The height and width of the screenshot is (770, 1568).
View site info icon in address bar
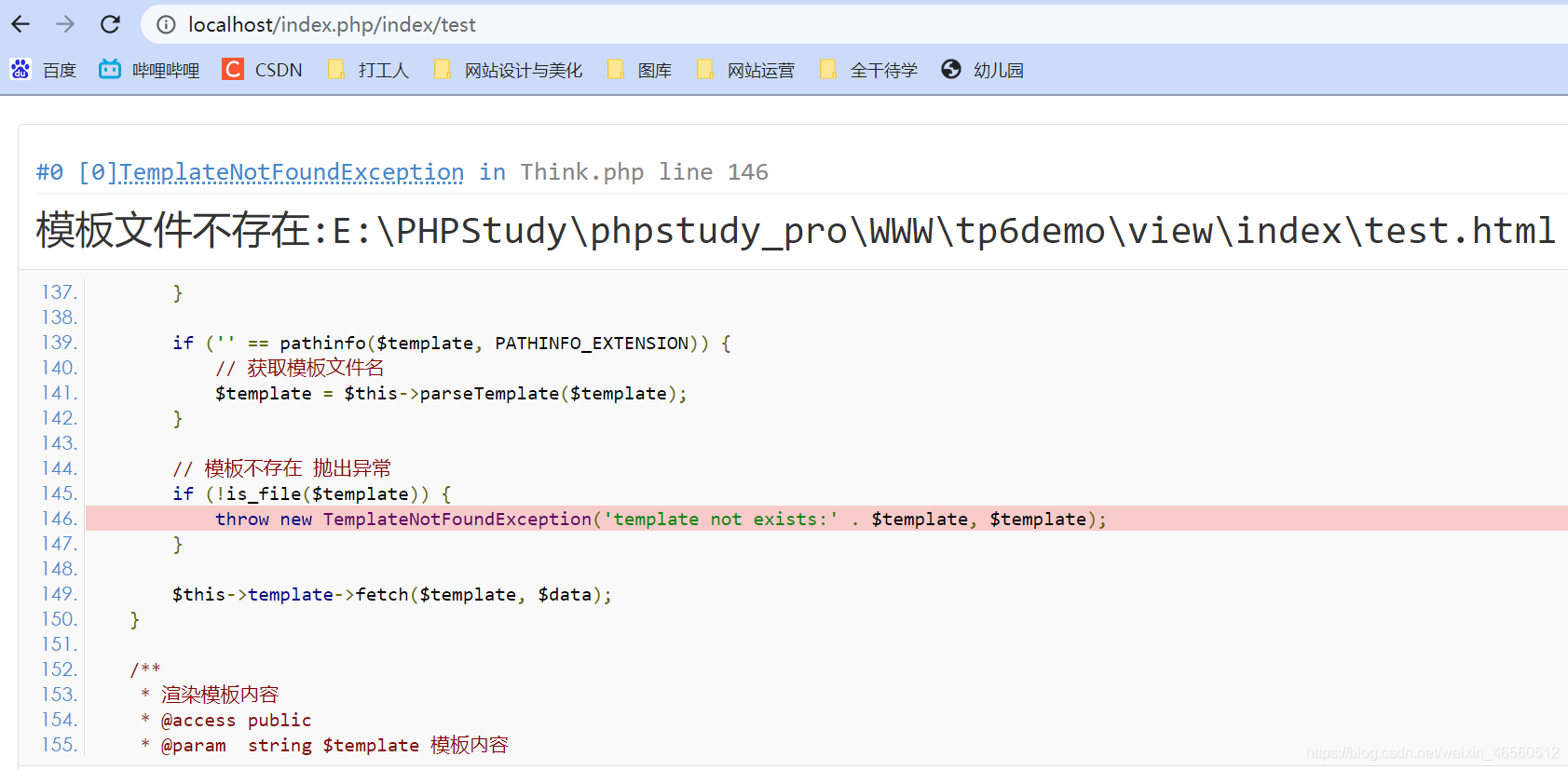pos(166,25)
